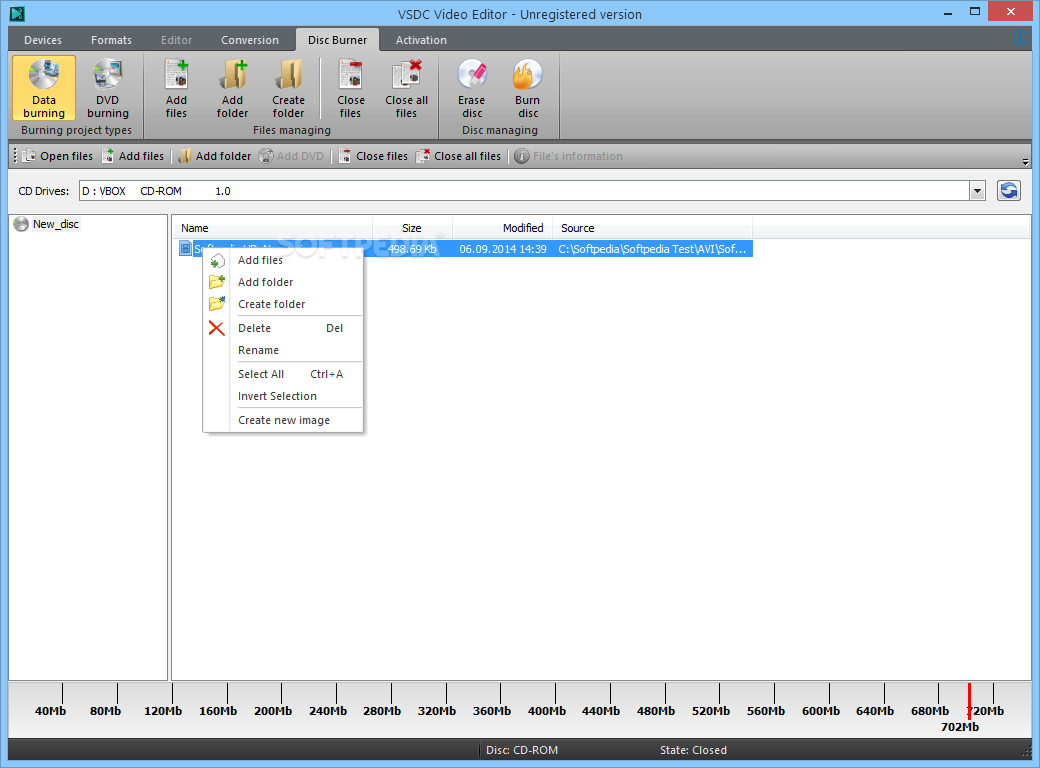The height and width of the screenshot is (768, 1040).
Task: Click Close all files in the quick toolbar
Action: click(458, 156)
